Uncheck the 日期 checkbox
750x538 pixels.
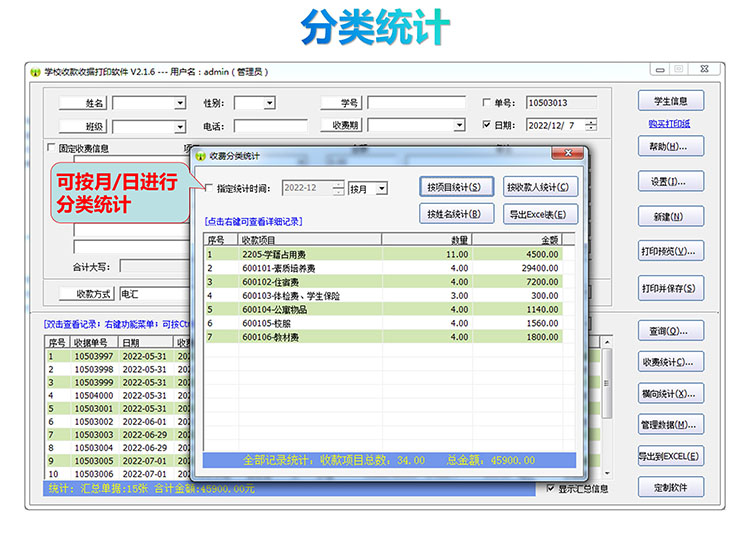point(486,125)
